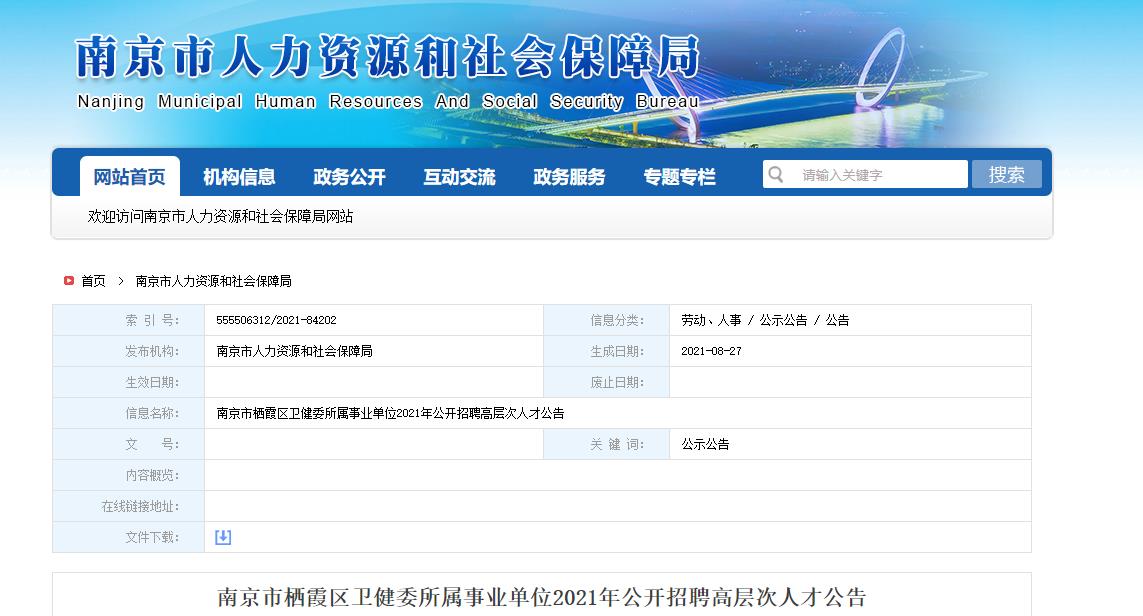Click the large article title heading
This screenshot has width=1143, height=616.
542,598
